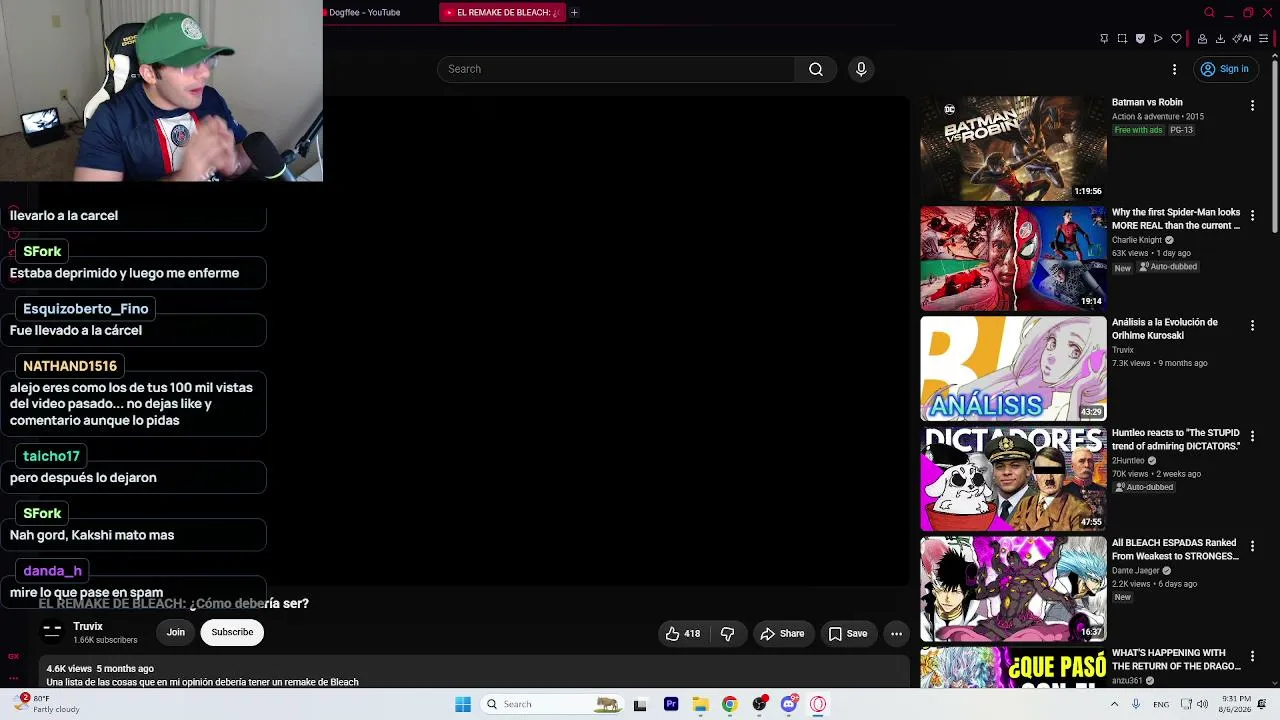Open YouTube settings three-dot menu near Sign in
Screen dimensions: 1280x720
tap(1175, 69)
